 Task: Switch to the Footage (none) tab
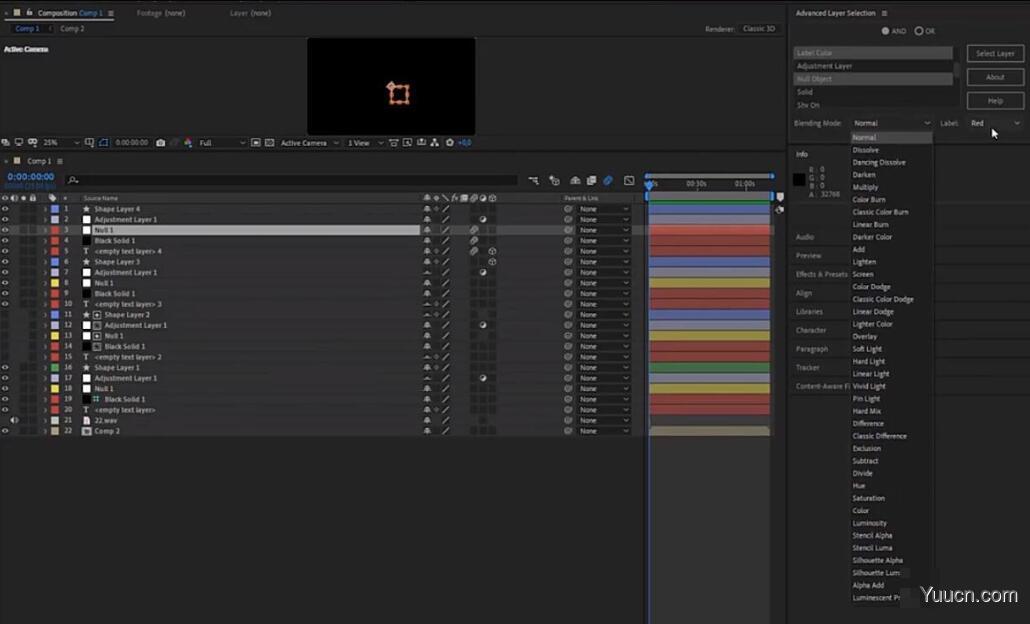pos(161,13)
